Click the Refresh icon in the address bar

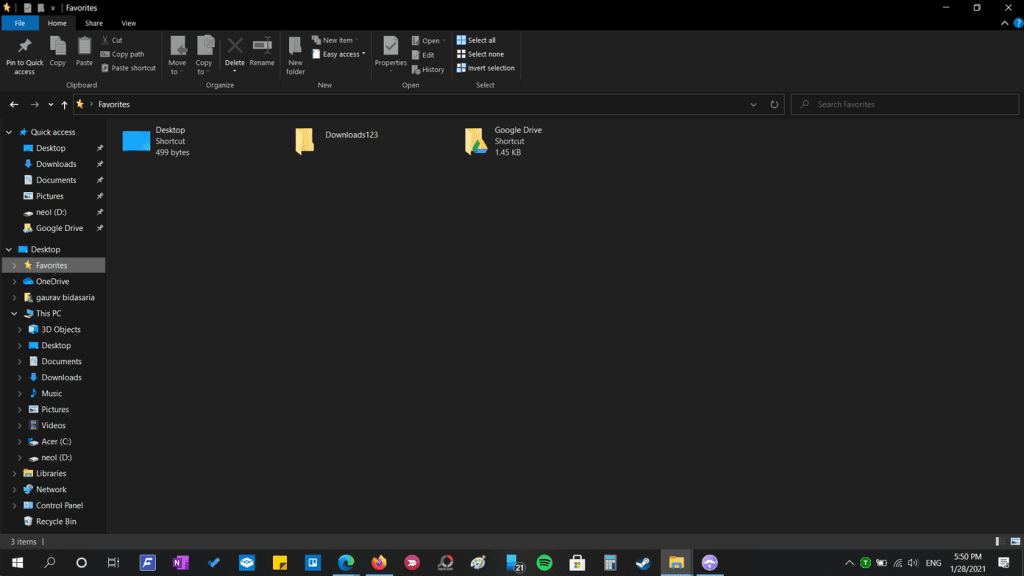[x=773, y=104]
